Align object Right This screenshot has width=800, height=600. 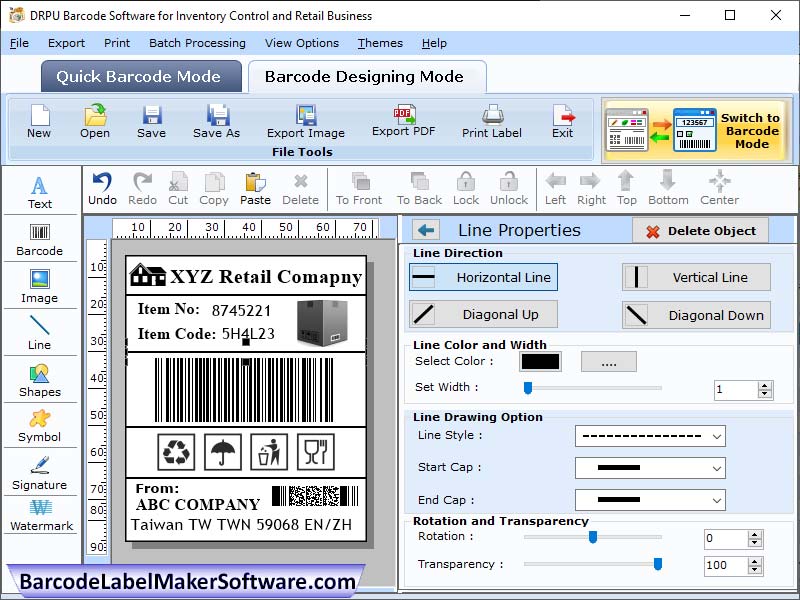click(591, 189)
